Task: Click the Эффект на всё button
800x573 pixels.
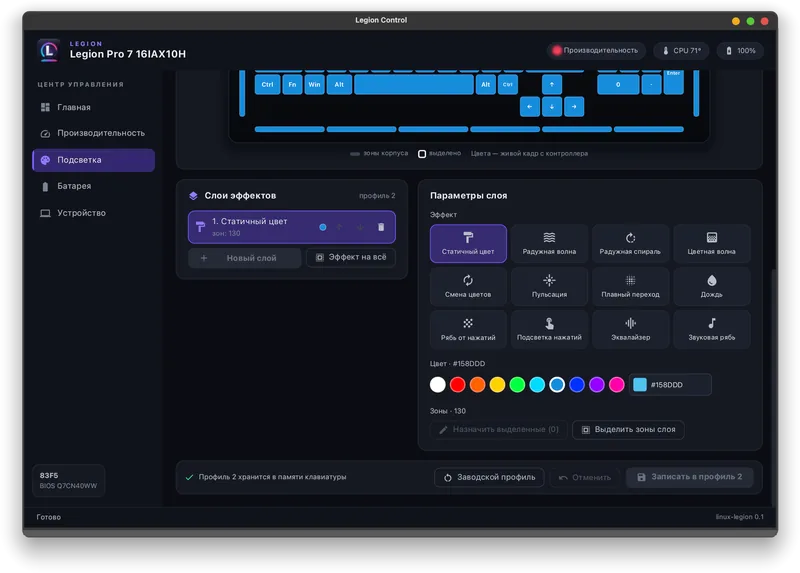Action: 351,257
